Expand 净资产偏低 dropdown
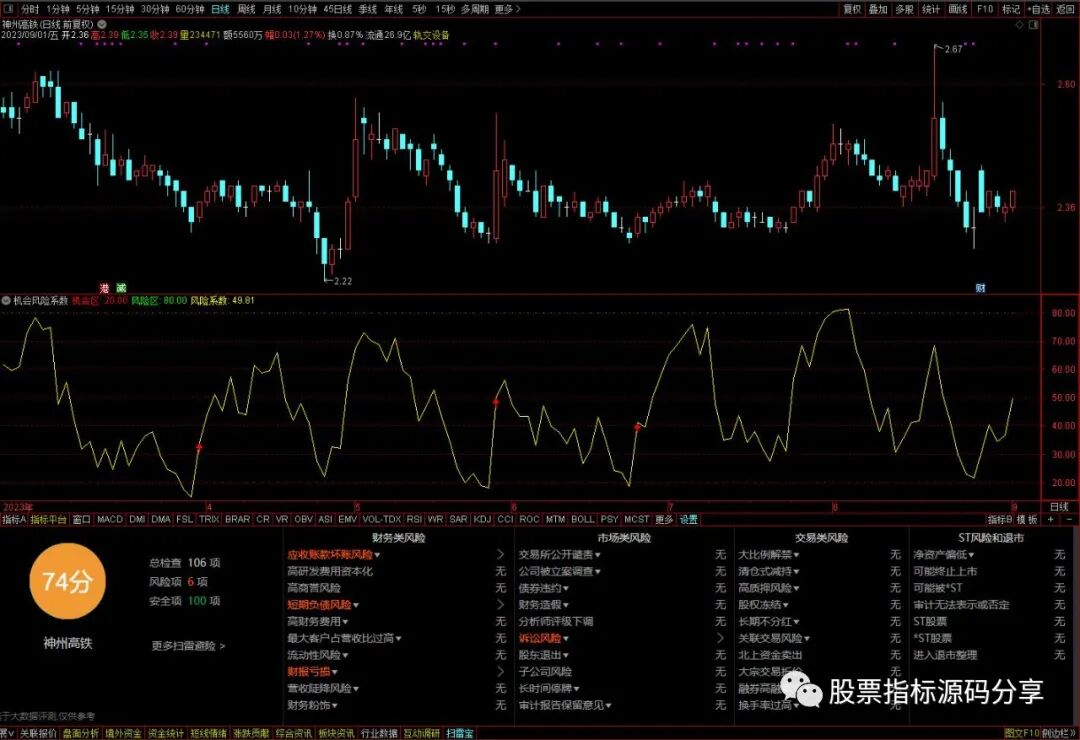The width and height of the screenshot is (1080, 740). (x=971, y=555)
